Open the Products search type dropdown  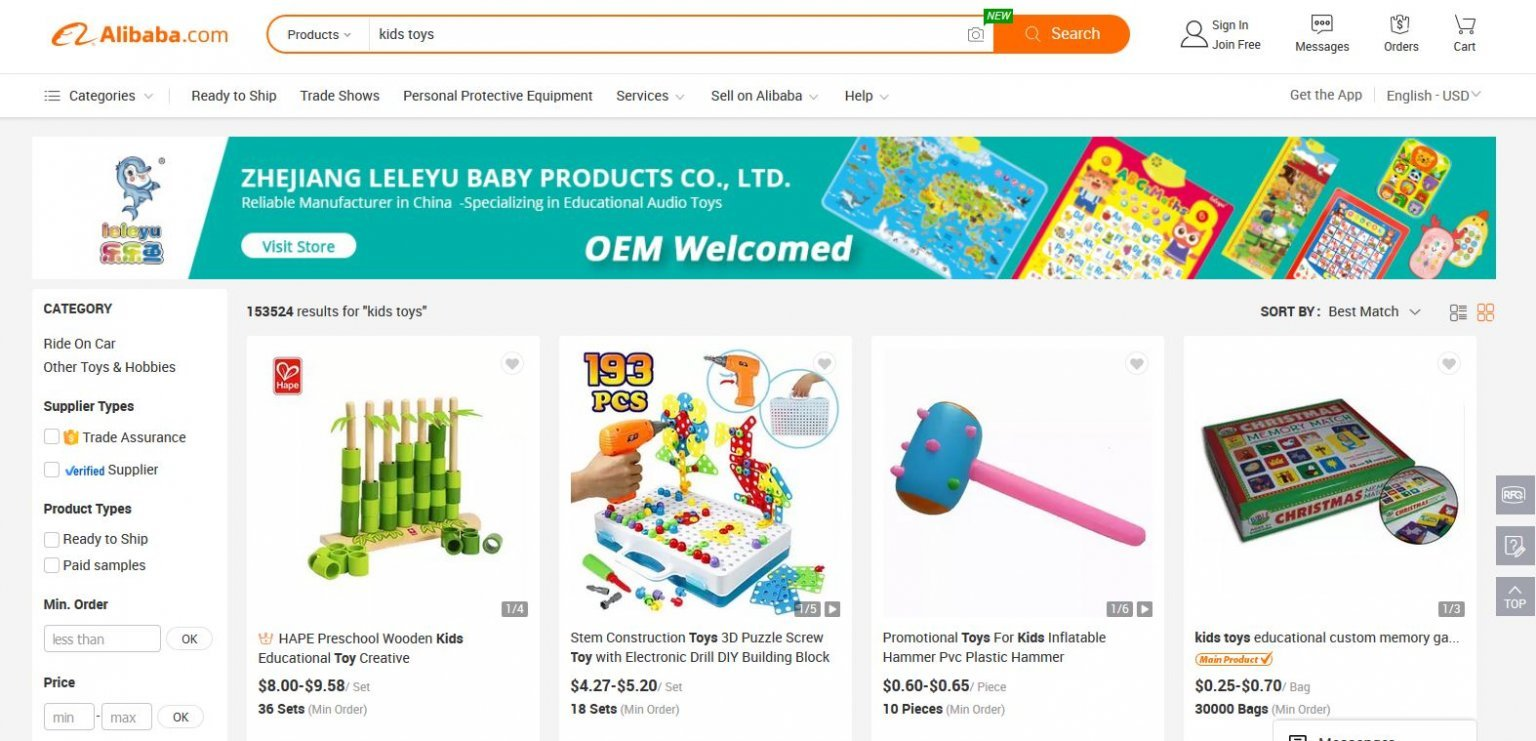pyautogui.click(x=319, y=35)
